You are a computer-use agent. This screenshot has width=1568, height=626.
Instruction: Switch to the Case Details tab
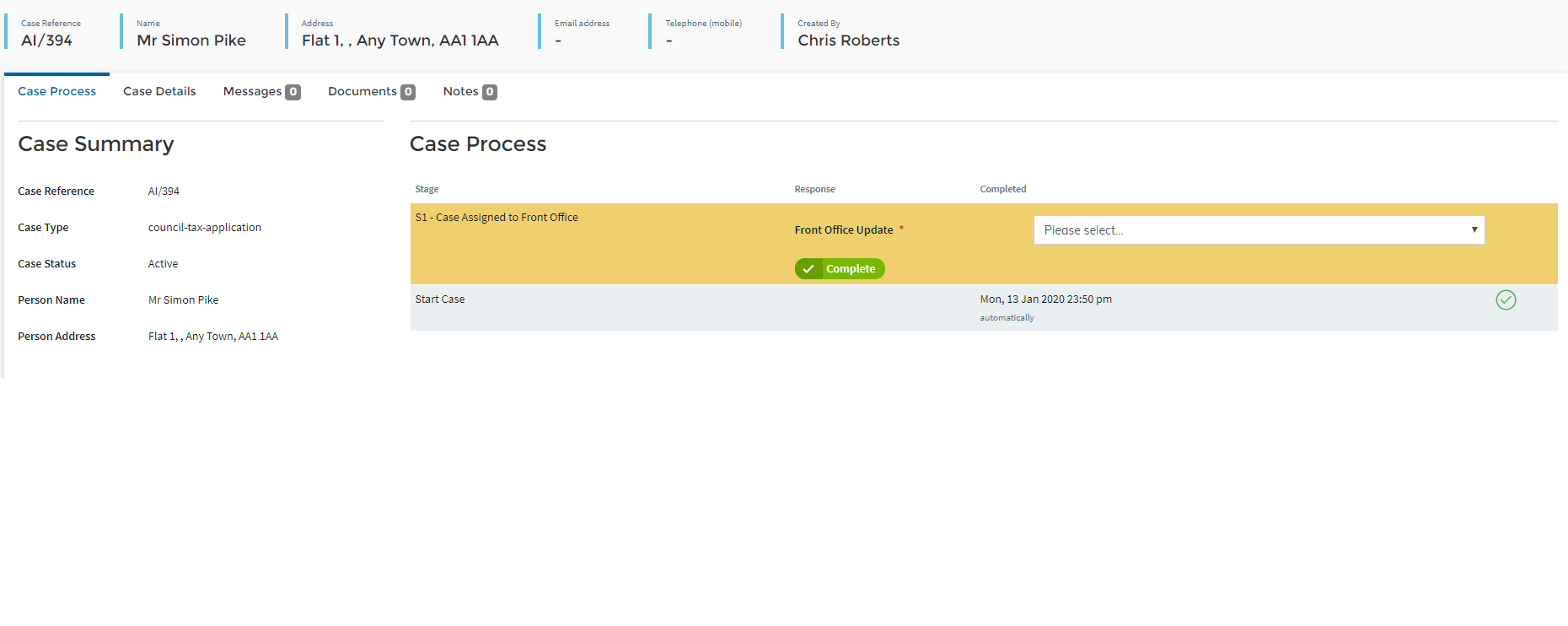[159, 91]
